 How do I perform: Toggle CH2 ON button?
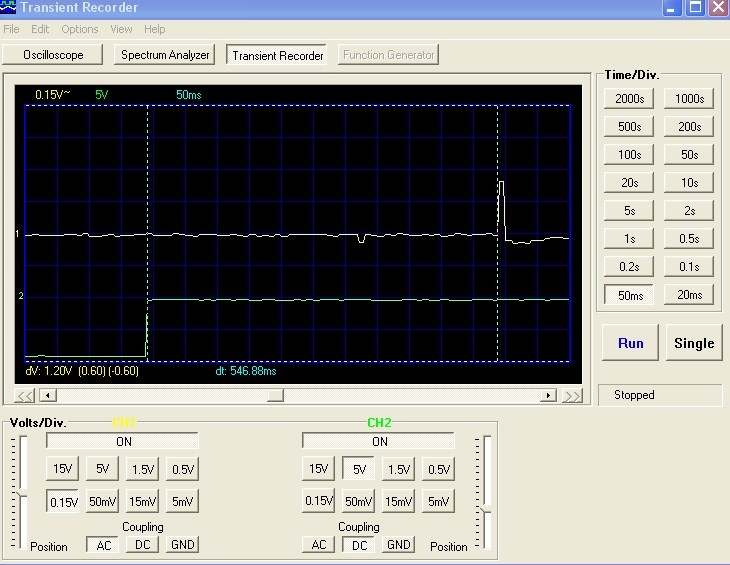[x=379, y=441]
